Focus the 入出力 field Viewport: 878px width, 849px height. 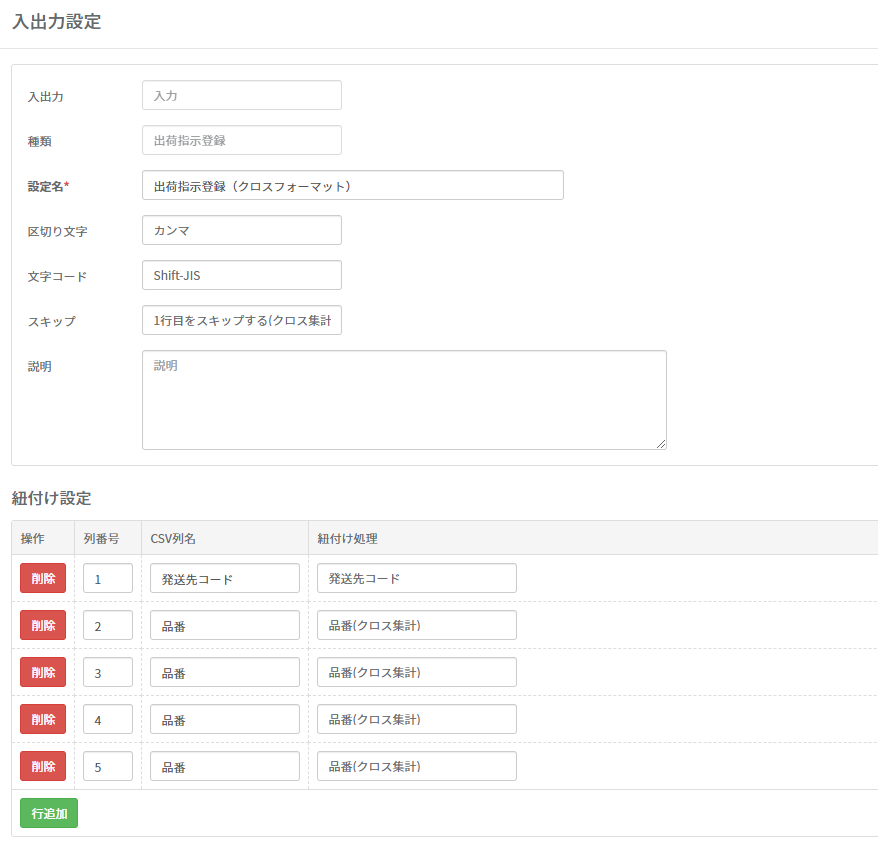coord(241,95)
